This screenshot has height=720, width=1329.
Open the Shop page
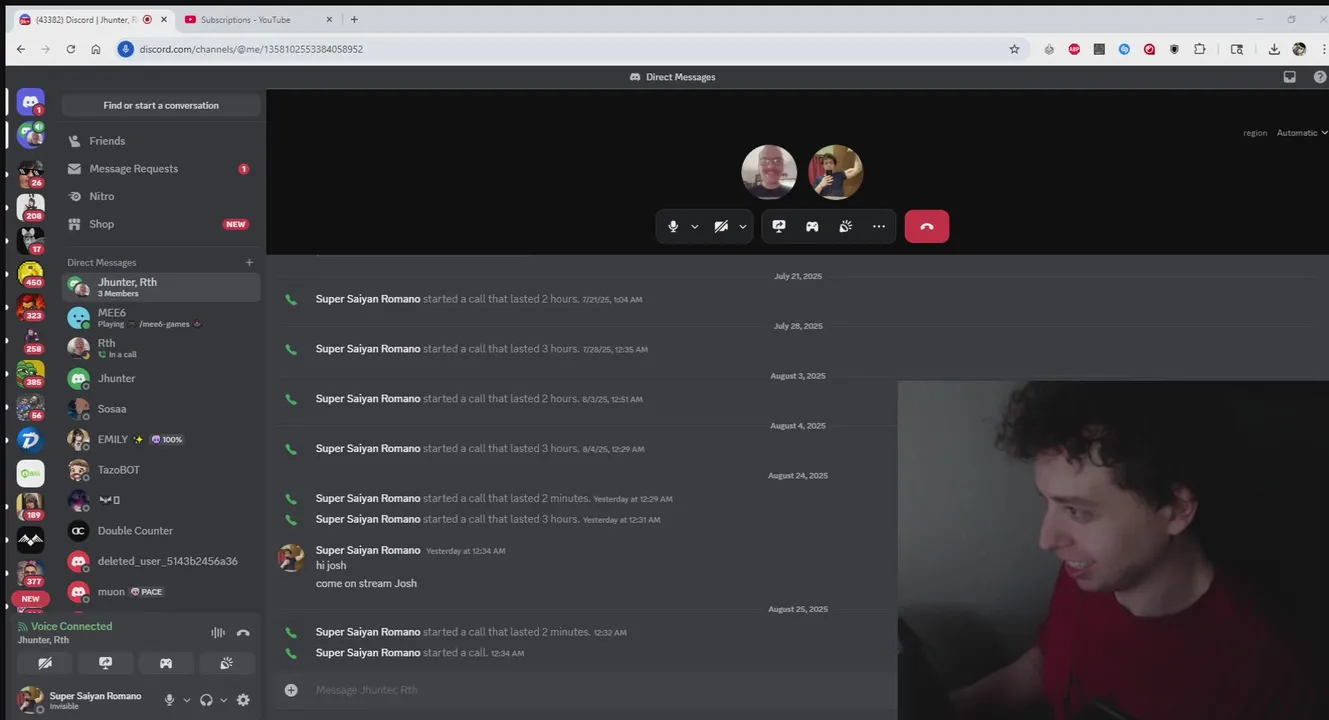click(x=161, y=224)
